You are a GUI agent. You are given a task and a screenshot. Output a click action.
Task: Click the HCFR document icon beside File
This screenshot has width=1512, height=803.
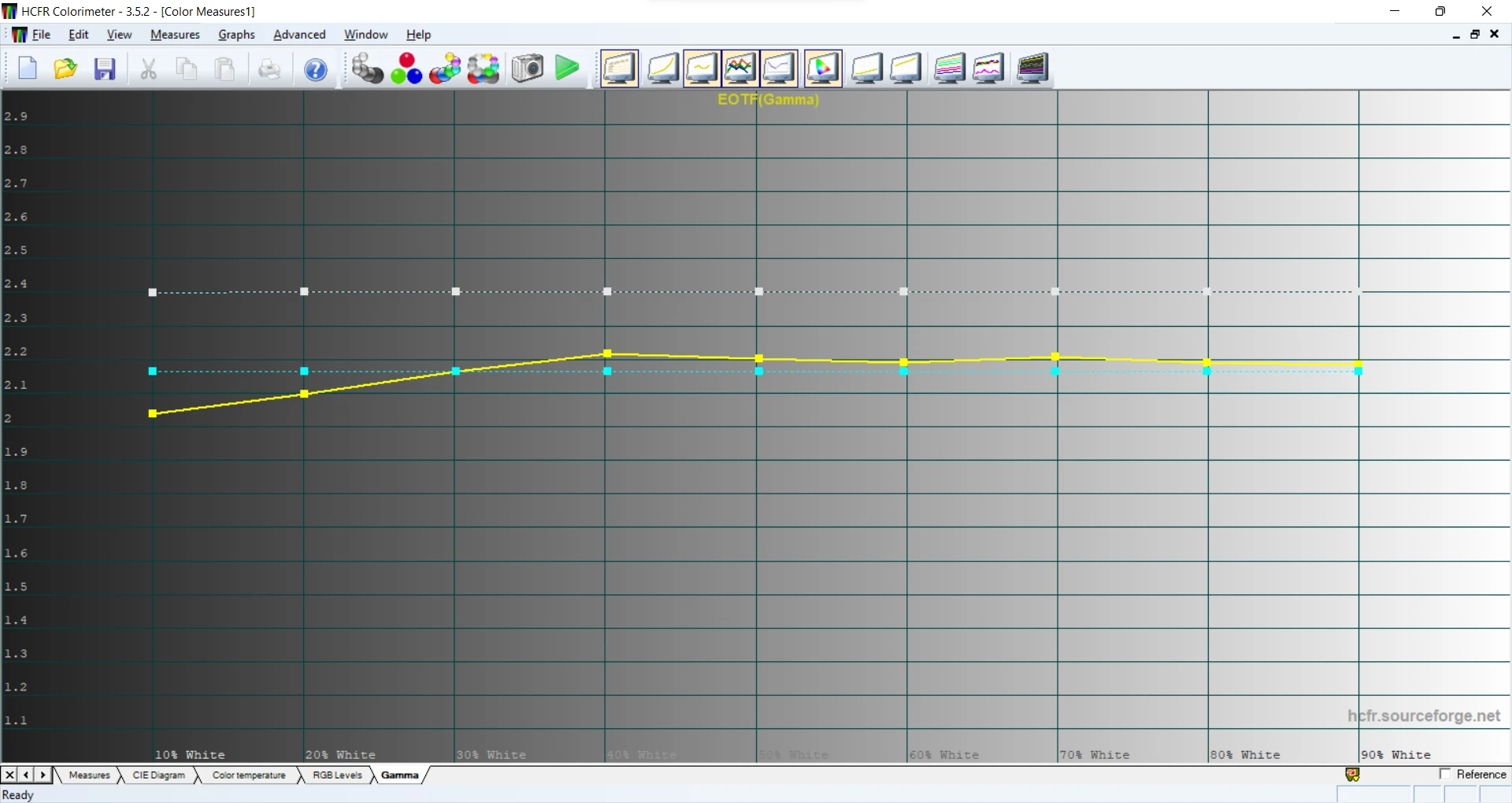tap(19, 35)
